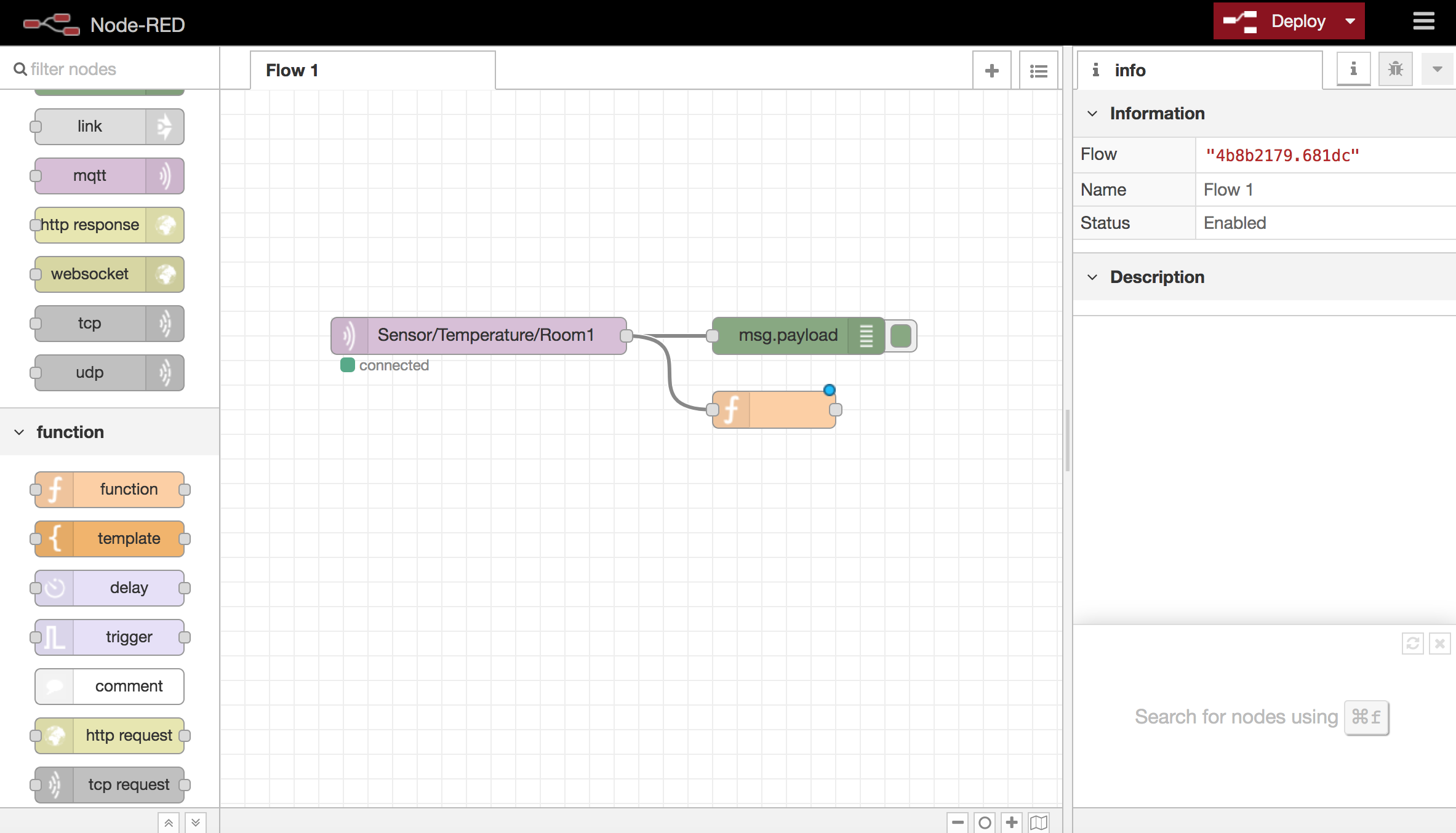
Task: Reset canvas zoom level
Action: pos(985,822)
